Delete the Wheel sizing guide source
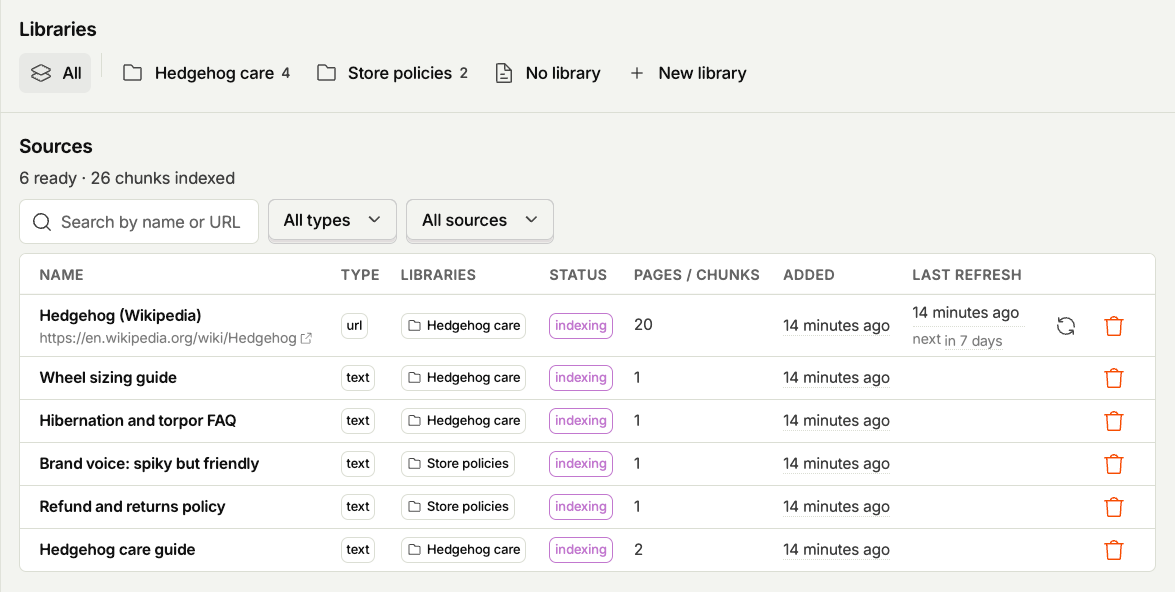 coord(1114,378)
